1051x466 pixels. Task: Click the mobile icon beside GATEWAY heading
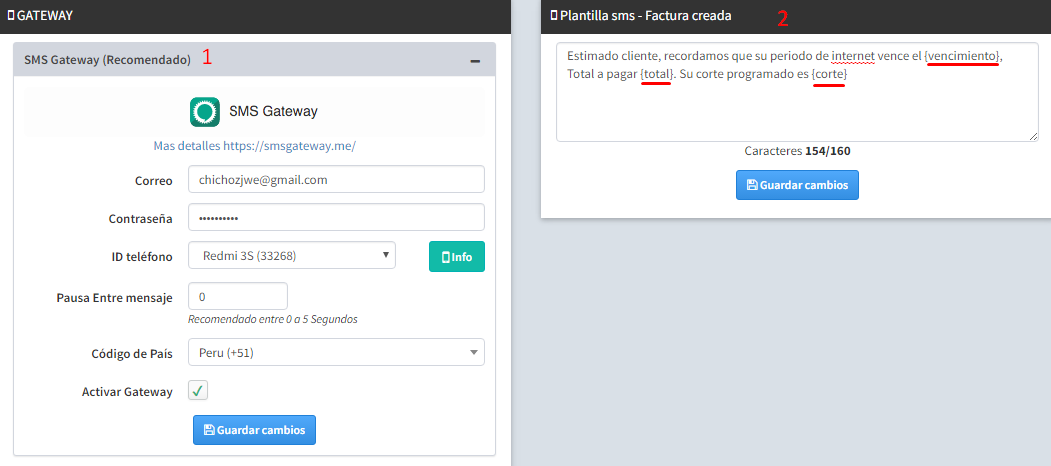(10, 16)
